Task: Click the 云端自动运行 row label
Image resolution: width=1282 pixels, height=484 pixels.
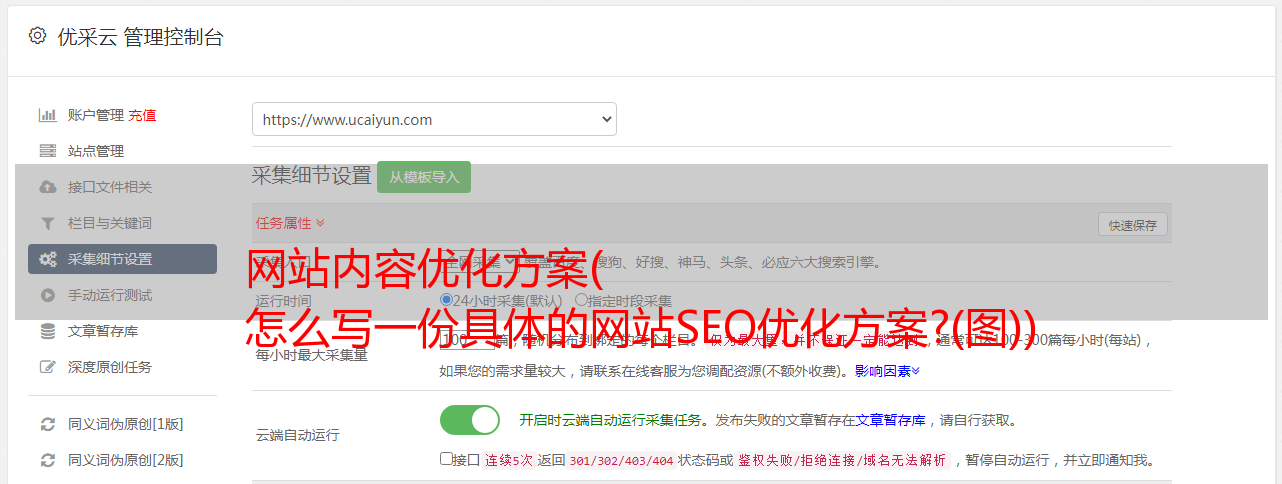Action: click(297, 435)
